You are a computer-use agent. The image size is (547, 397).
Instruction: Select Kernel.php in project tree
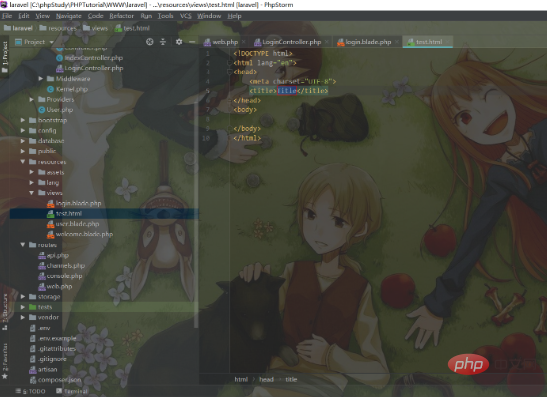pos(67,89)
